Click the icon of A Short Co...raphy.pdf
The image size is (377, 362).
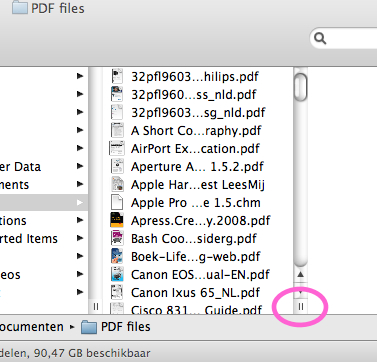pyautogui.click(x=117, y=131)
